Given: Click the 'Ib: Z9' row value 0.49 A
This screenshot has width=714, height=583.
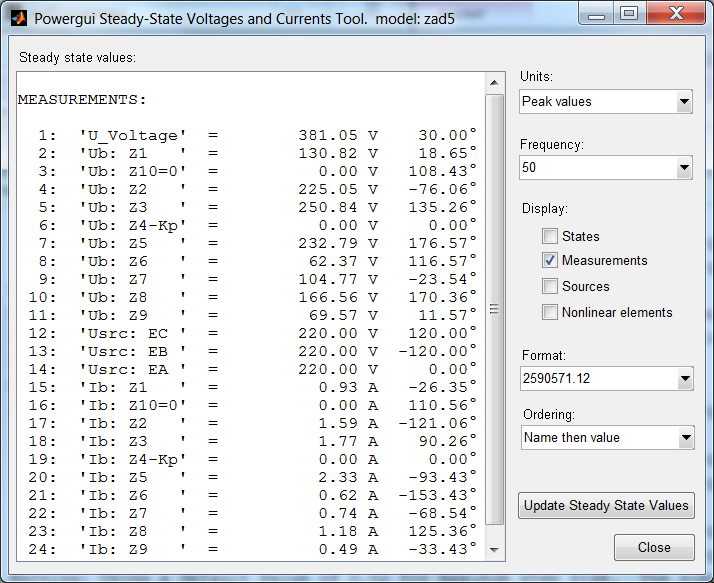Looking at the screenshot, I should tap(348, 549).
